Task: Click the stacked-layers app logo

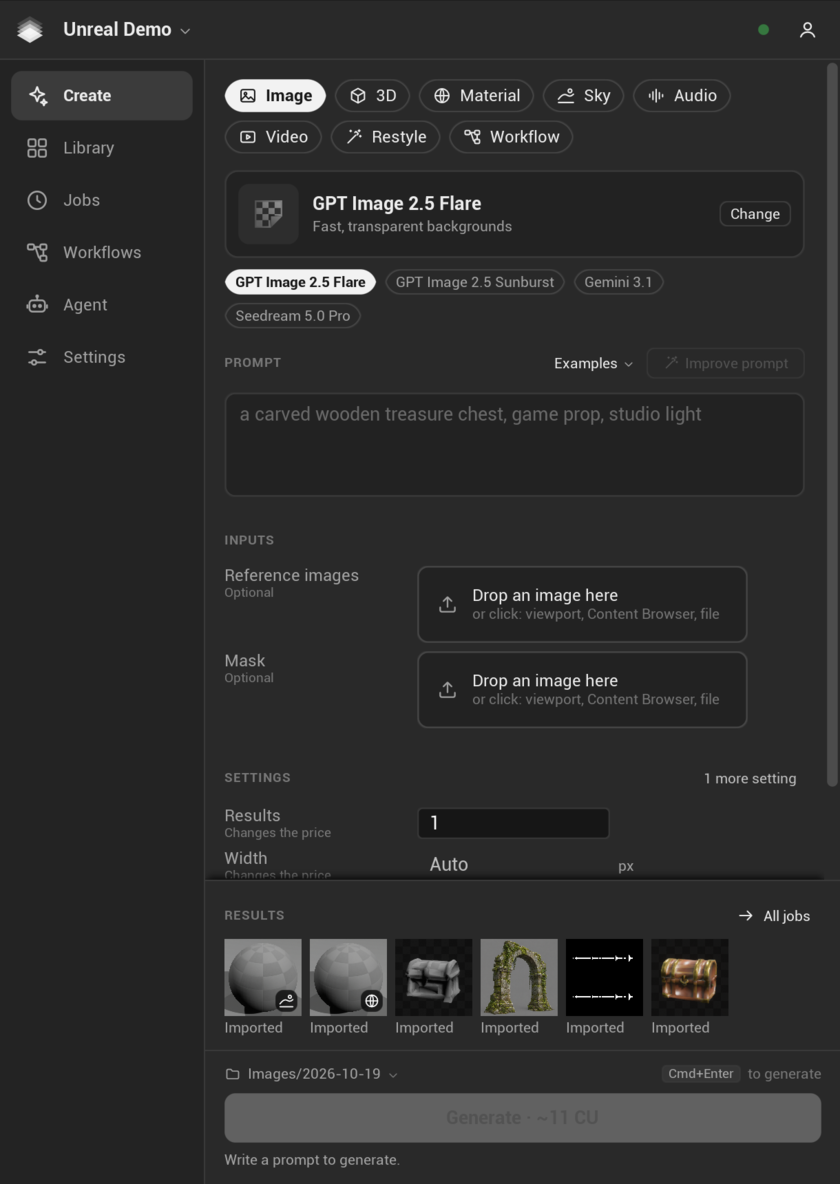Action: pyautogui.click(x=30, y=30)
